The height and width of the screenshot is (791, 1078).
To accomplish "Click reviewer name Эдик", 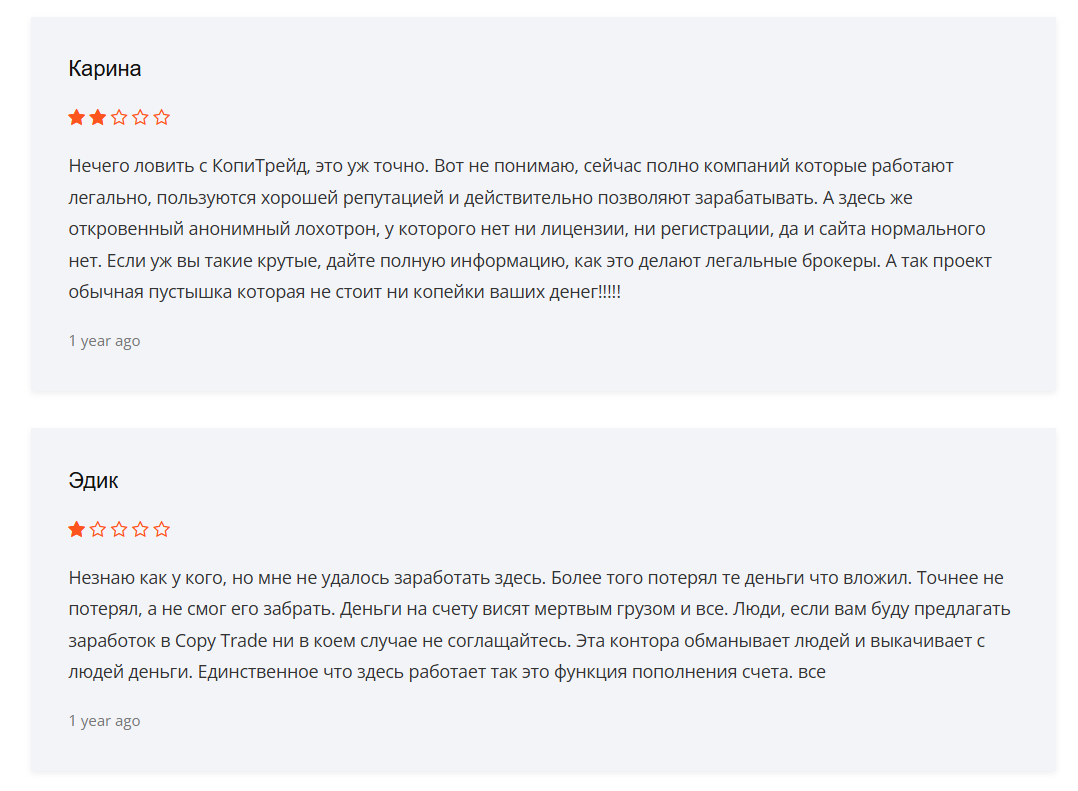I will pos(94,481).
